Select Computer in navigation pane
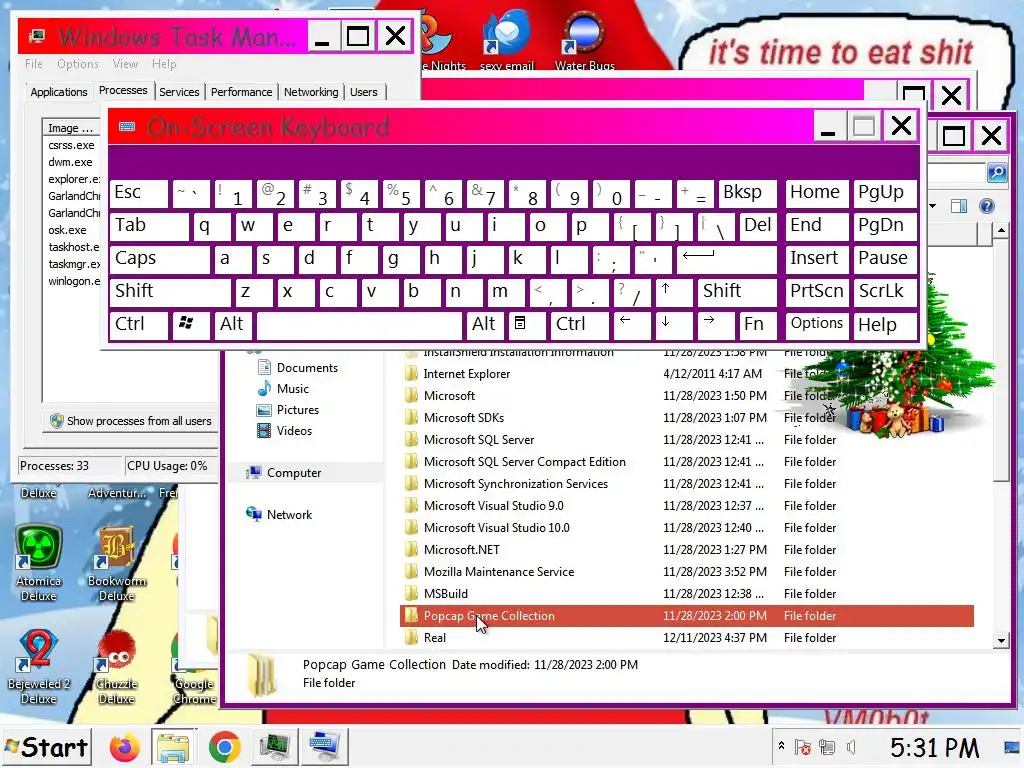1024x768 pixels. 283,473
